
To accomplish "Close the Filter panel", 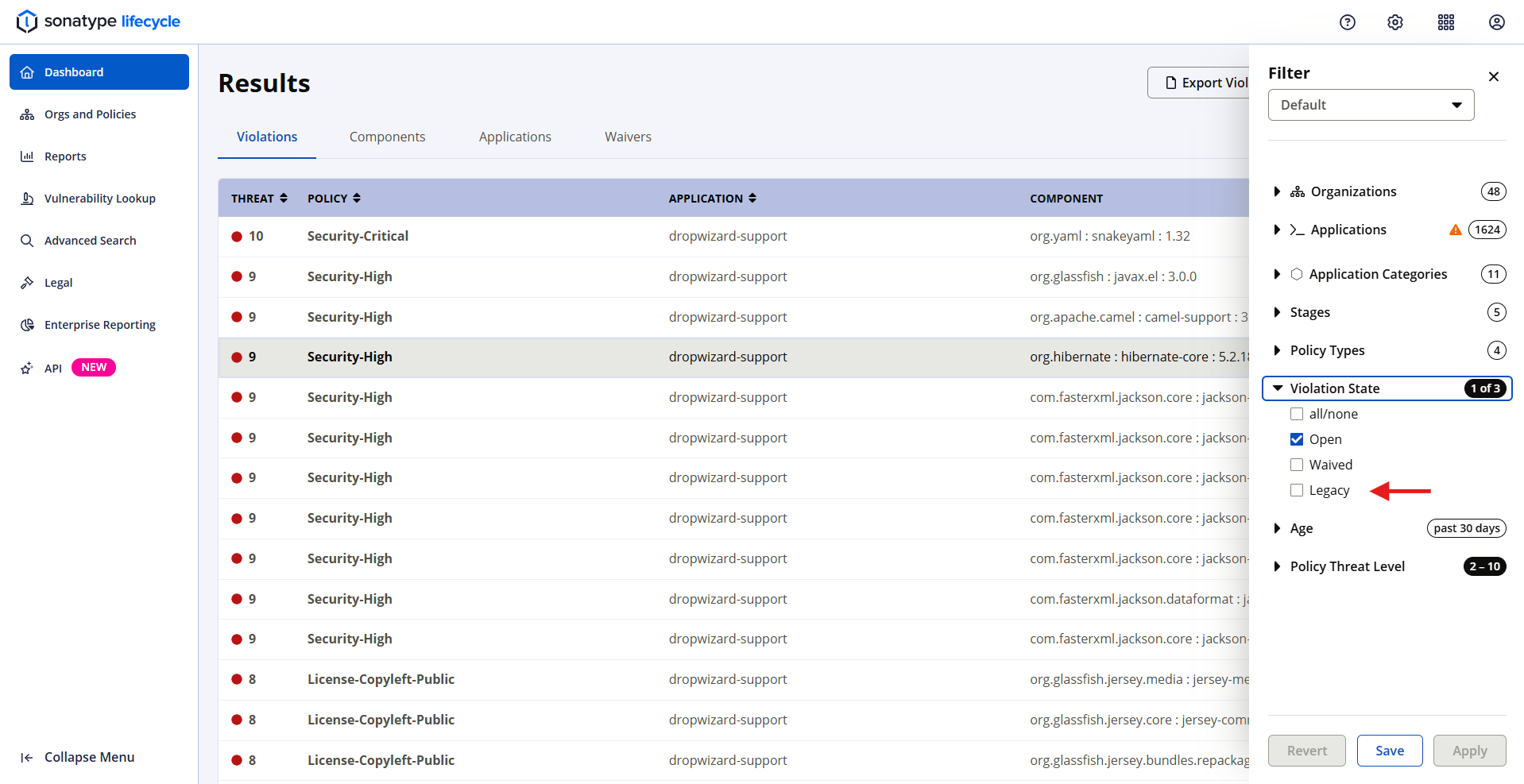I will click(x=1494, y=76).
